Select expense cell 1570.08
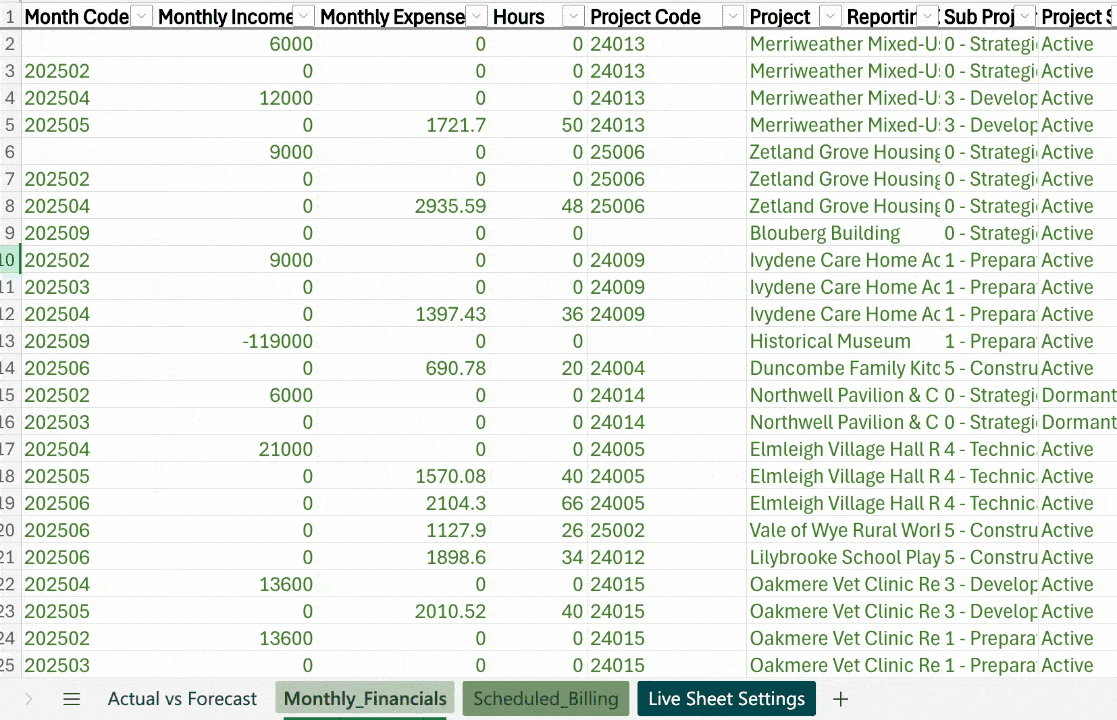Image resolution: width=1117 pixels, height=720 pixels. [402, 476]
